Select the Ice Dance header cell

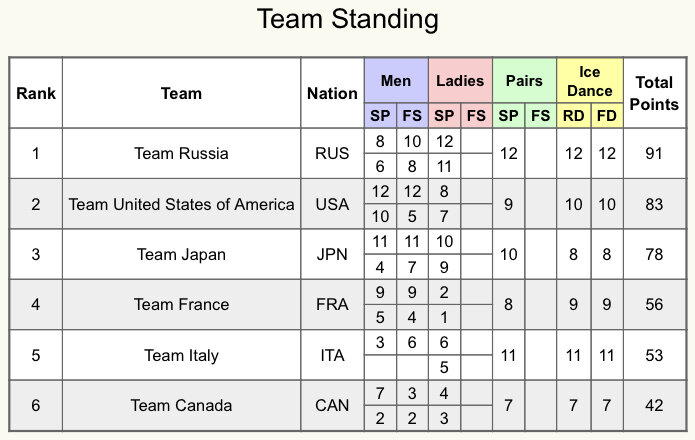pos(590,81)
